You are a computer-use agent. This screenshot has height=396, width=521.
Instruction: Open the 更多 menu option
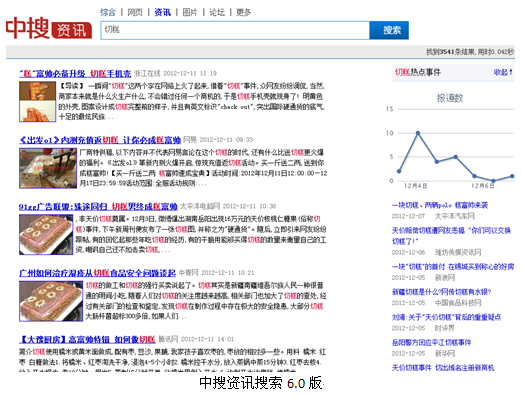[243, 13]
